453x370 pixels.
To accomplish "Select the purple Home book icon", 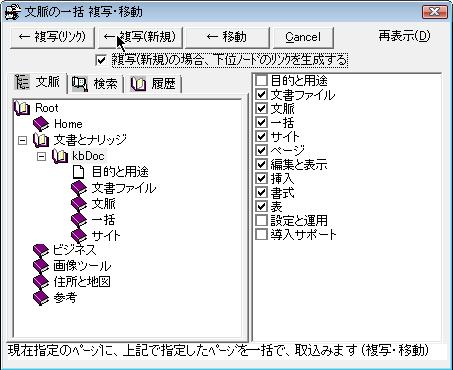I will (41, 124).
